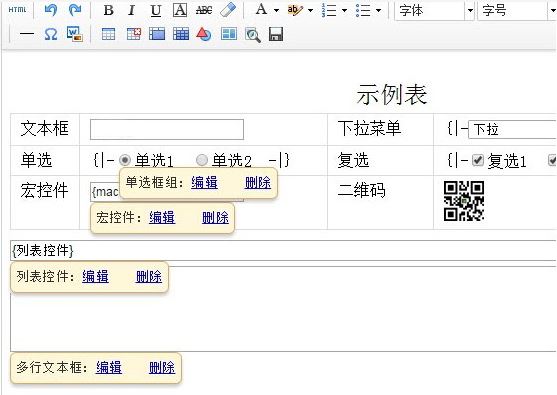557x395 pixels.
Task: Click the blue template layout icon
Action: tap(229, 34)
